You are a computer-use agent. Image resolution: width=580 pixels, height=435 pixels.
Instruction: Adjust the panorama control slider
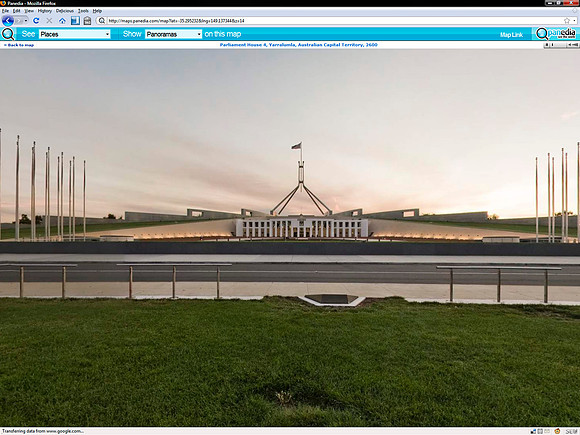click(x=558, y=45)
